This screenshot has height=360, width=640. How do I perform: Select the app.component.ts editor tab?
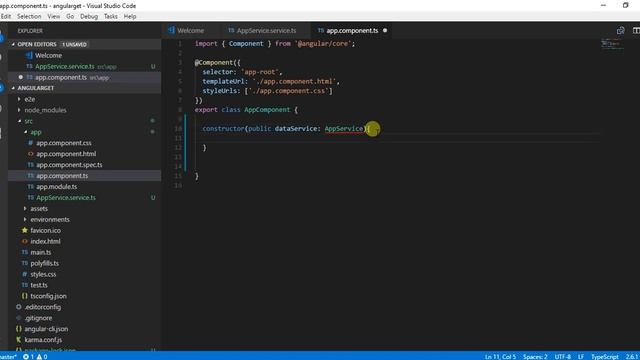pos(352,31)
